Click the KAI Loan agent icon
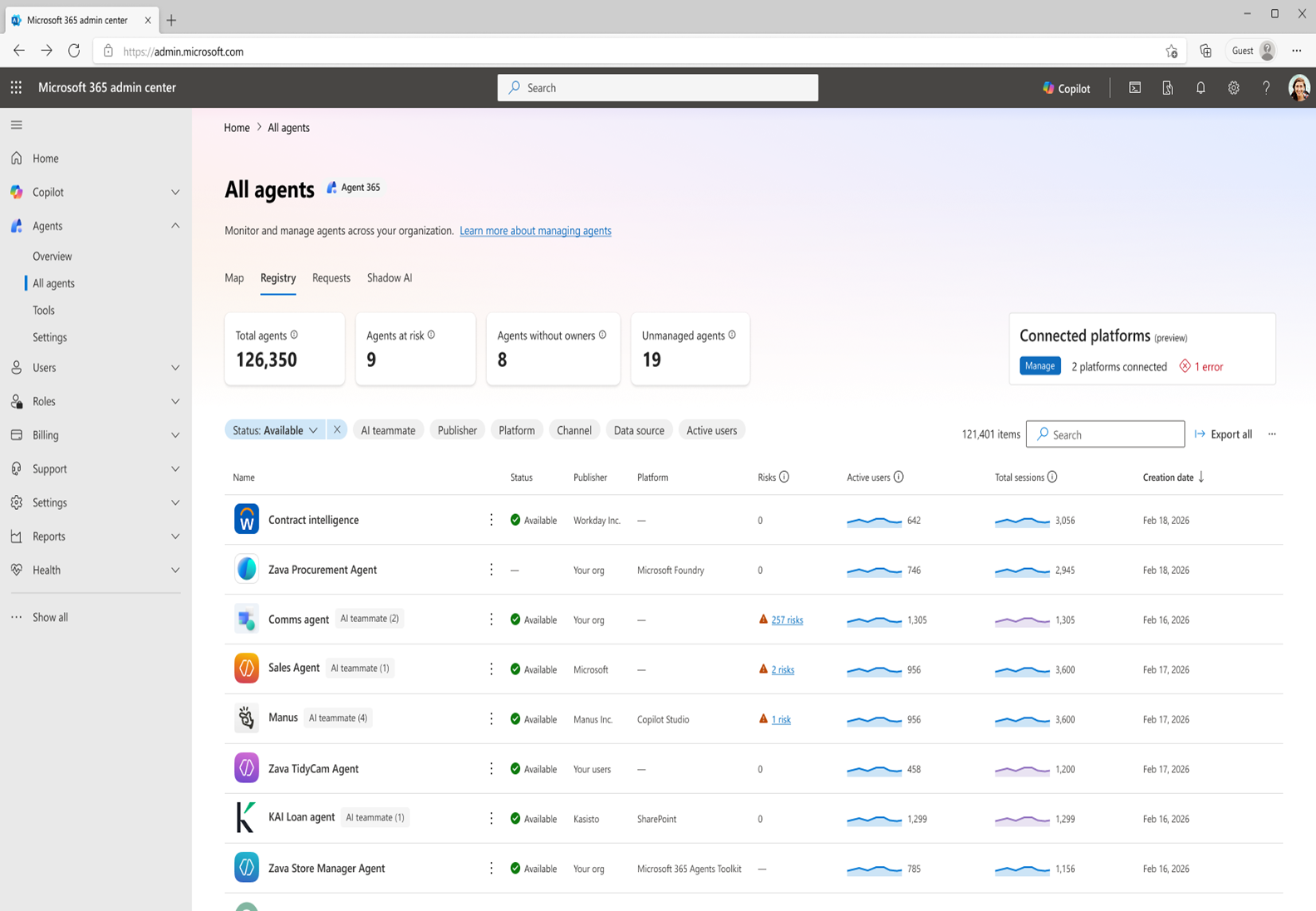Screen dimensions: 1316x911 [247, 819]
